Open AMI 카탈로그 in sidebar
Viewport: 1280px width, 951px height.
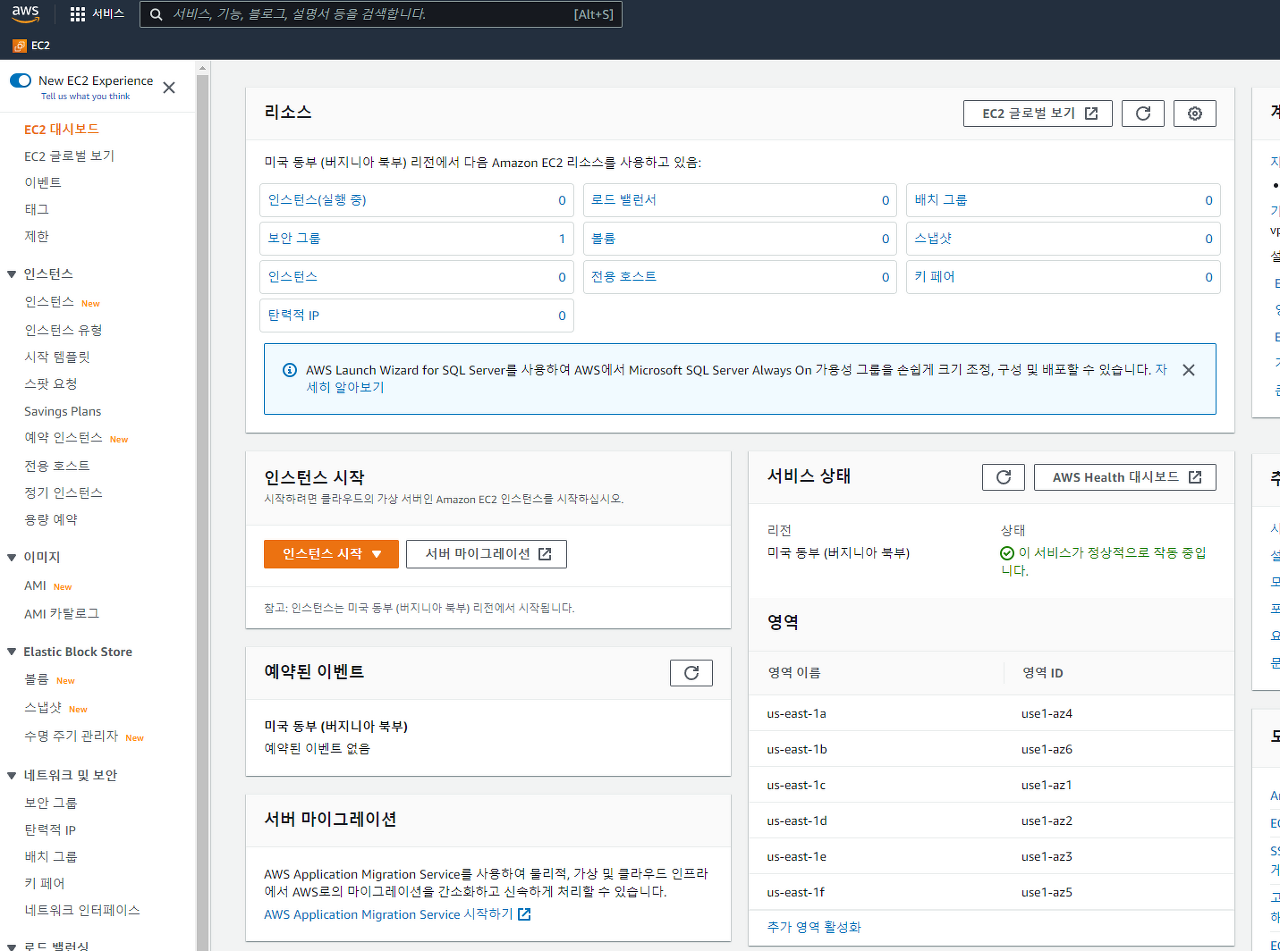[x=61, y=614]
